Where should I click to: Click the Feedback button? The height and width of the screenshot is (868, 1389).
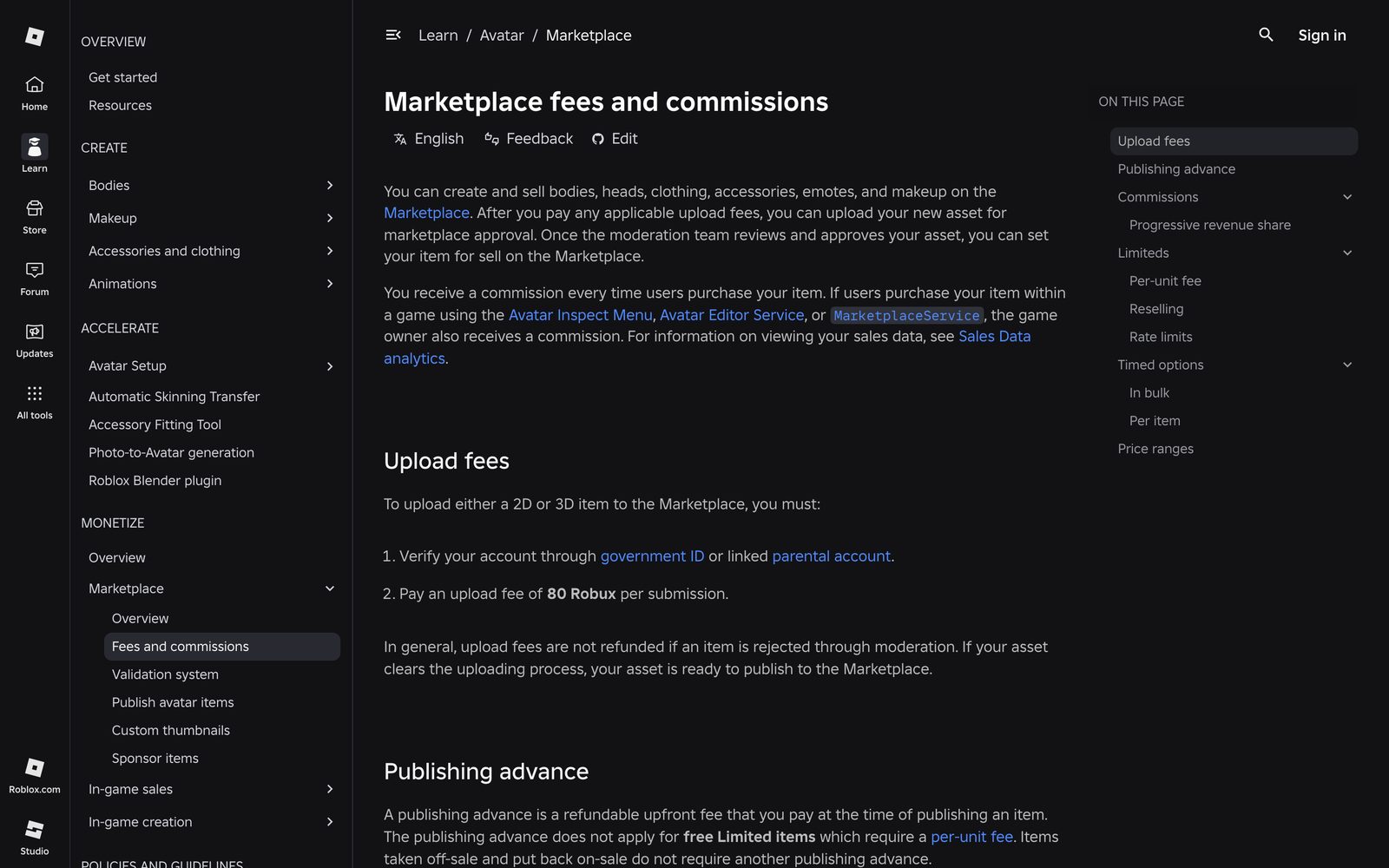(529, 139)
